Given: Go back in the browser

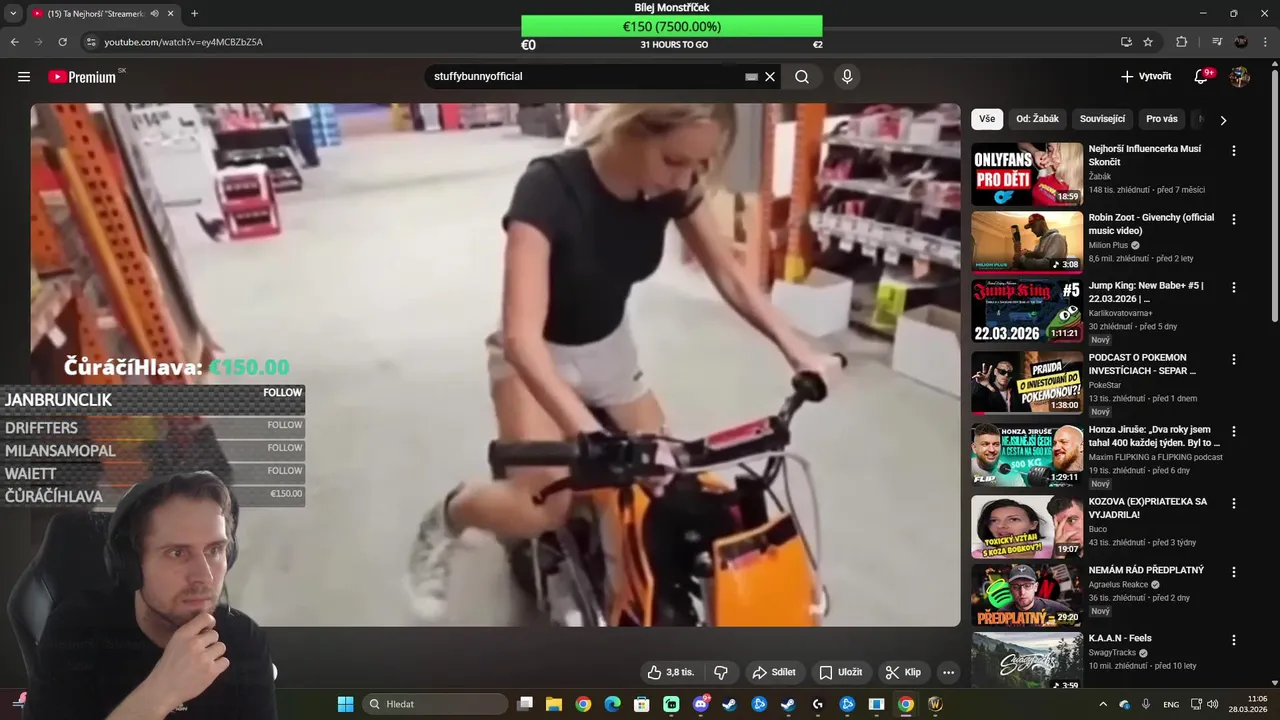Looking at the screenshot, I should click(15, 42).
